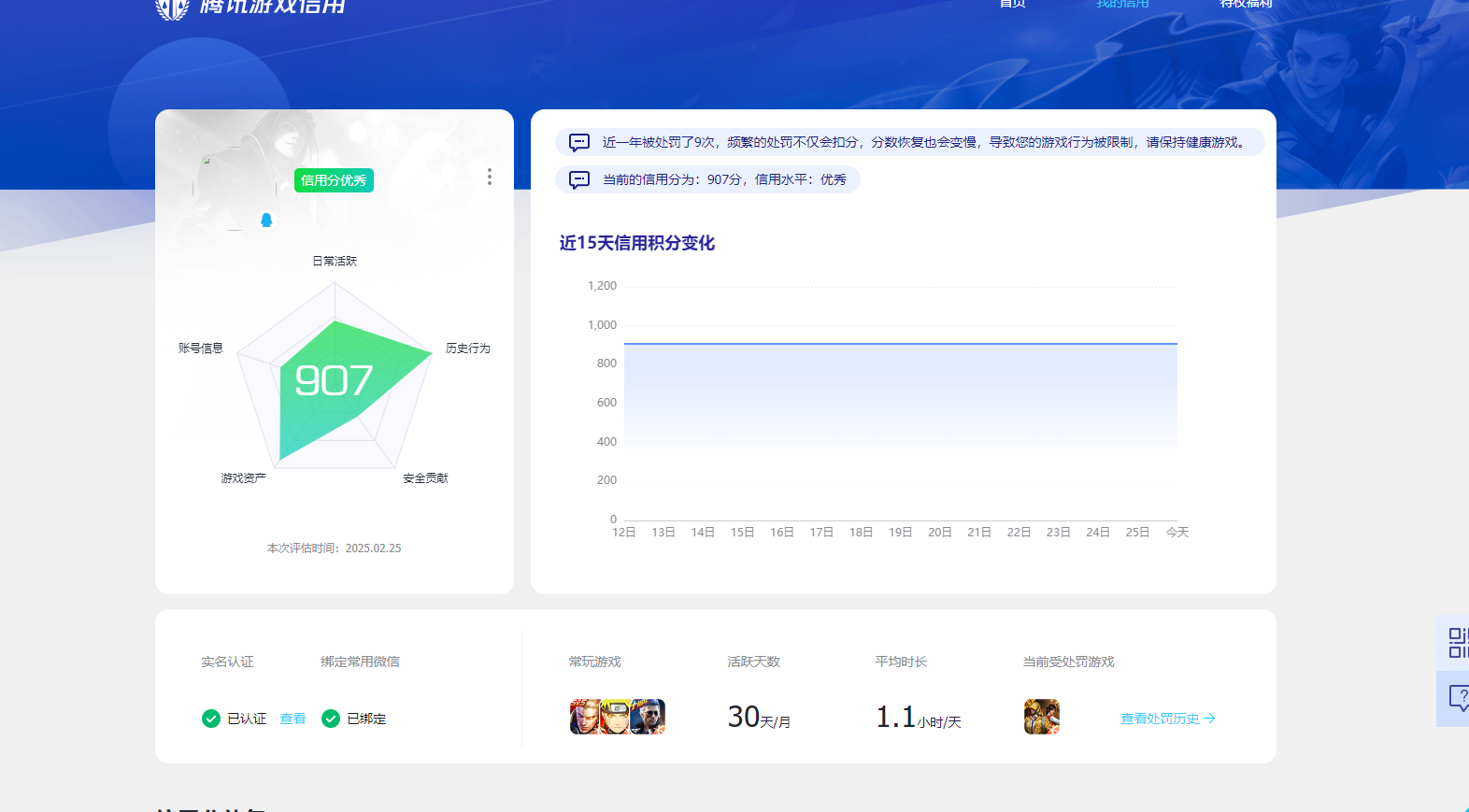This screenshot has width=1469, height=812.
Task: Click the 当前的信用分为：907分 notice text
Action: click(724, 179)
